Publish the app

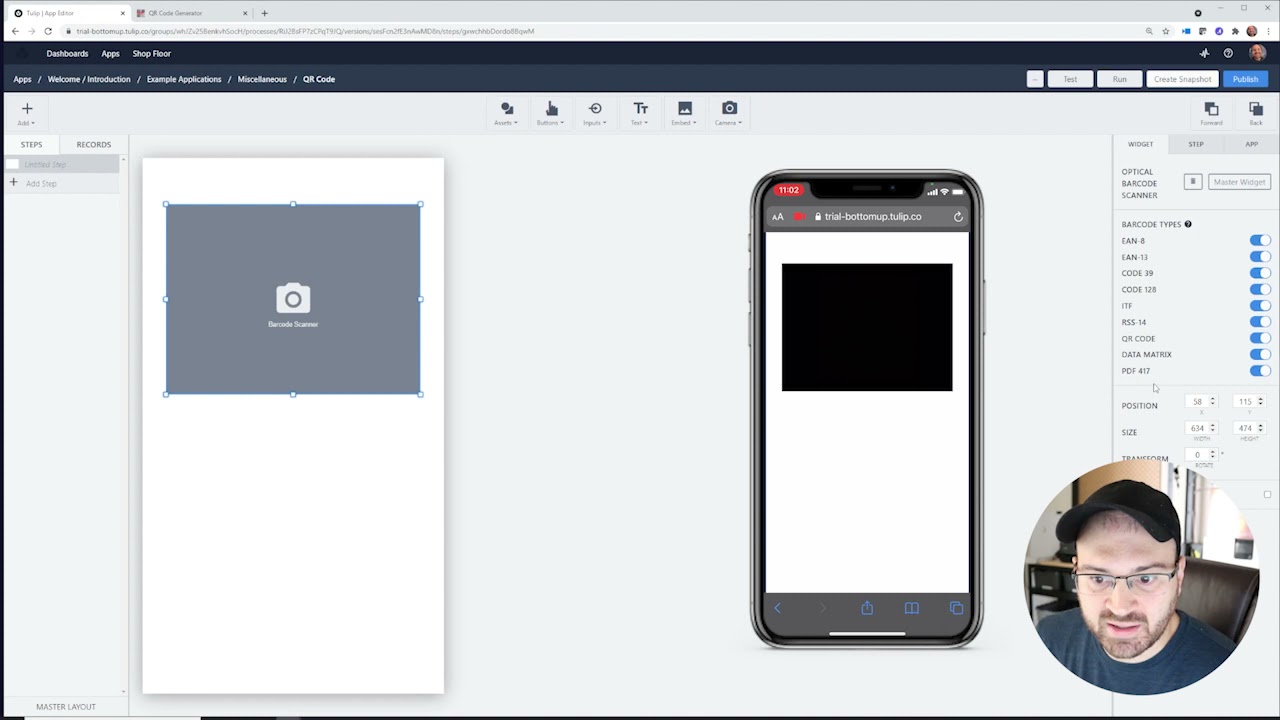pyautogui.click(x=1245, y=79)
